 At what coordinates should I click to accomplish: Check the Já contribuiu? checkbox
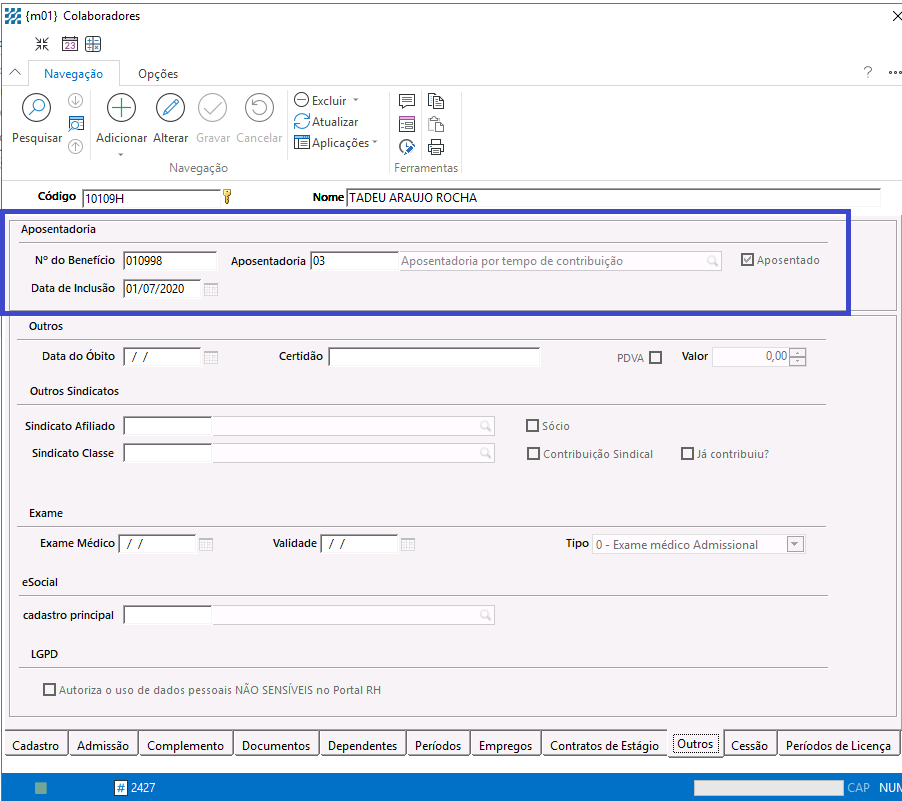687,454
